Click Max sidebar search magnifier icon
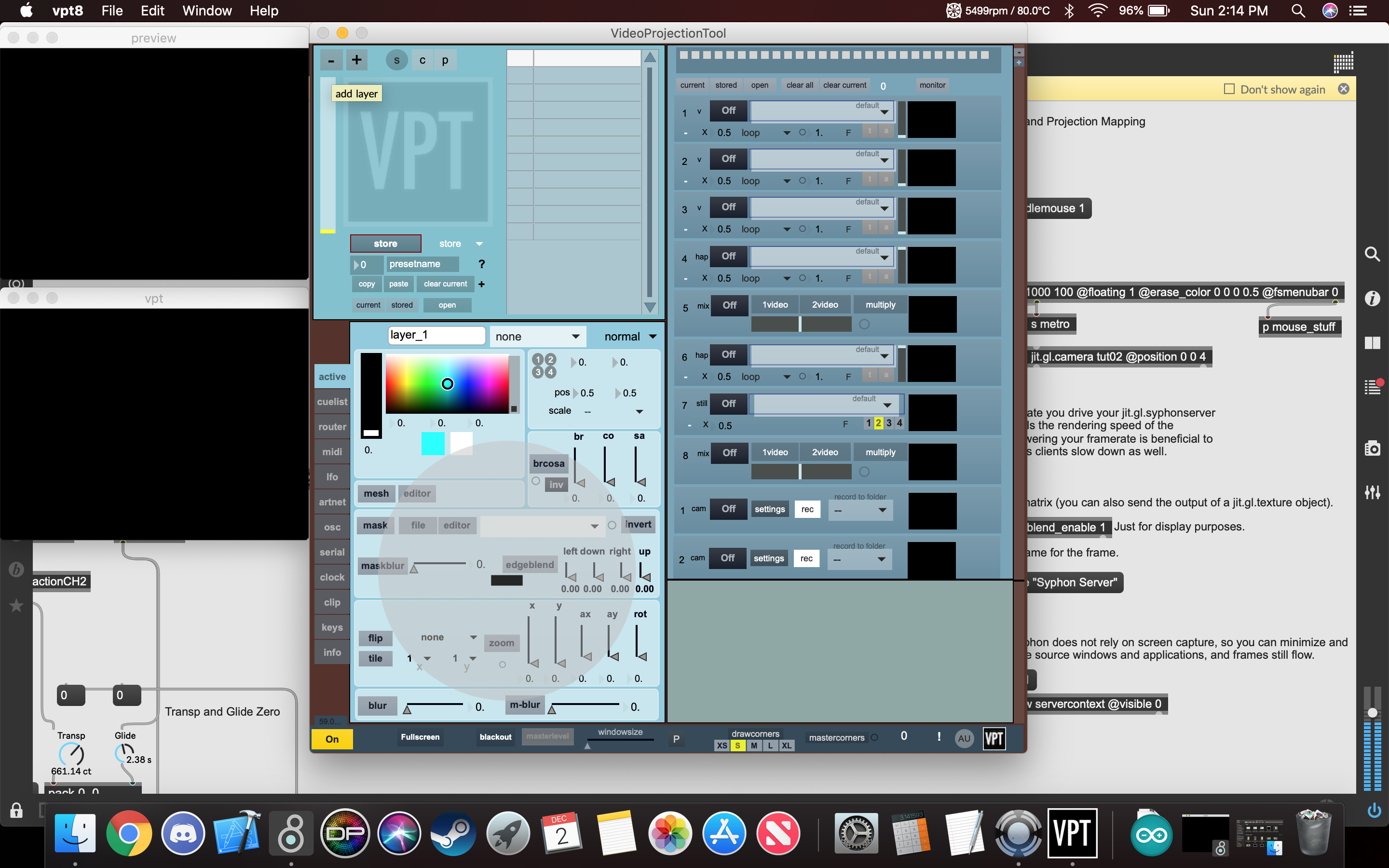This screenshot has width=1389, height=868. 1372,254
